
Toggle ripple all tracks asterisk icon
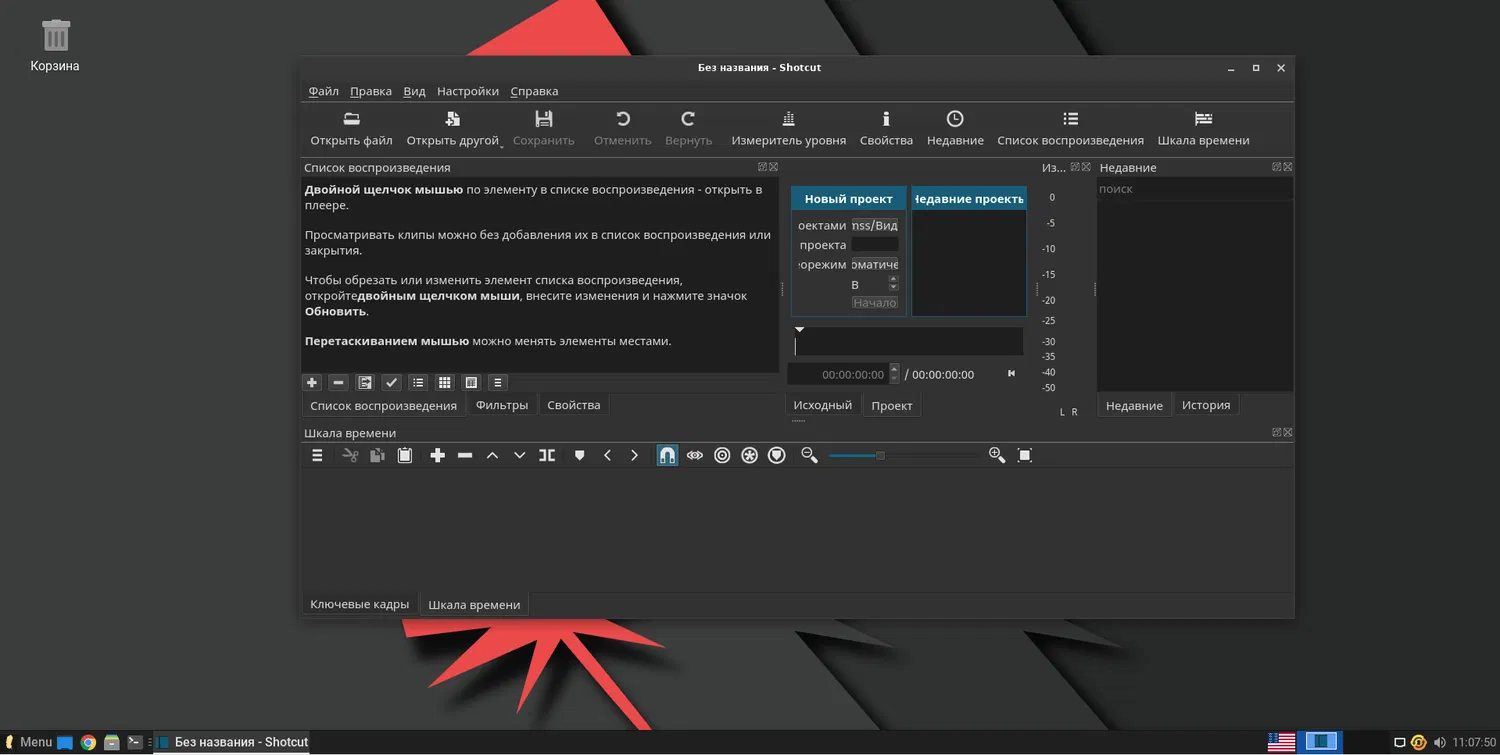[749, 455]
